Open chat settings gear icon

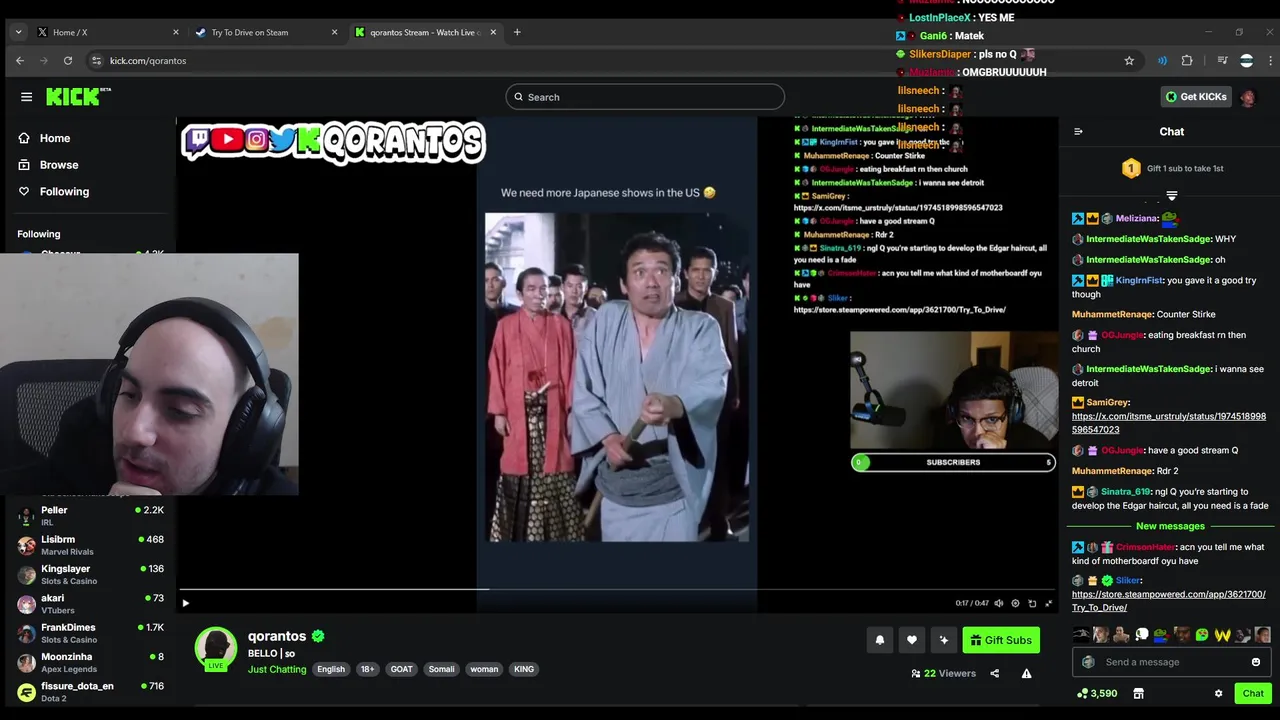[x=1218, y=693]
